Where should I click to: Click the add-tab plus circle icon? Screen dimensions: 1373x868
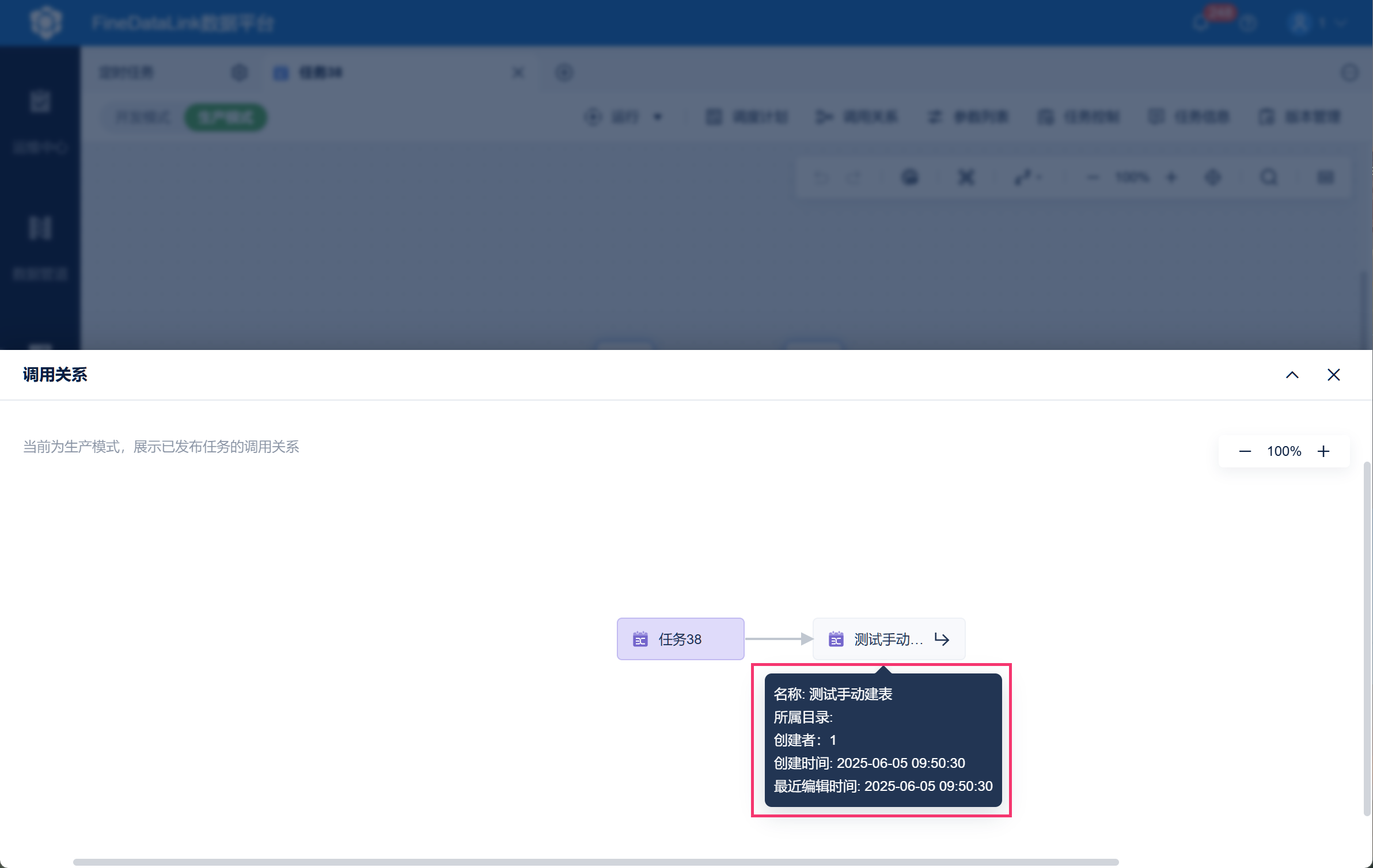pos(564,73)
